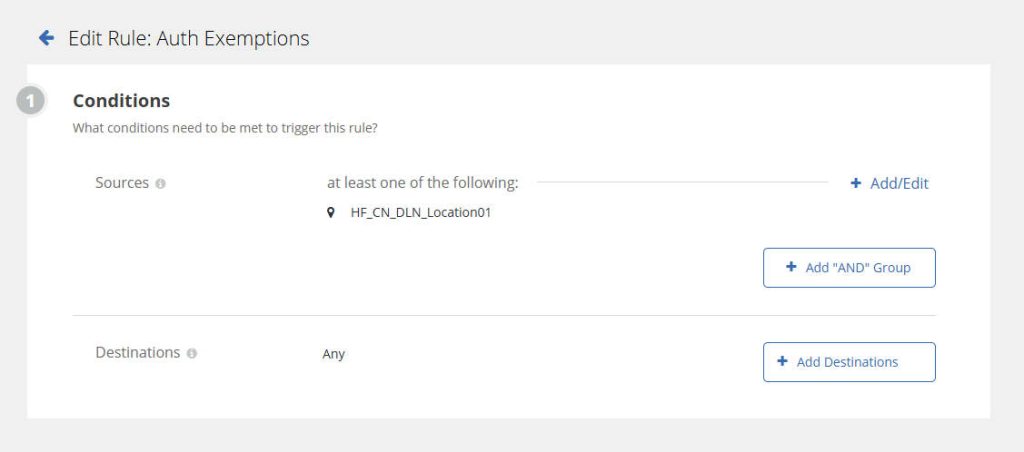Click "at least one of the following" text
The width and height of the screenshot is (1024, 452).
[423, 183]
